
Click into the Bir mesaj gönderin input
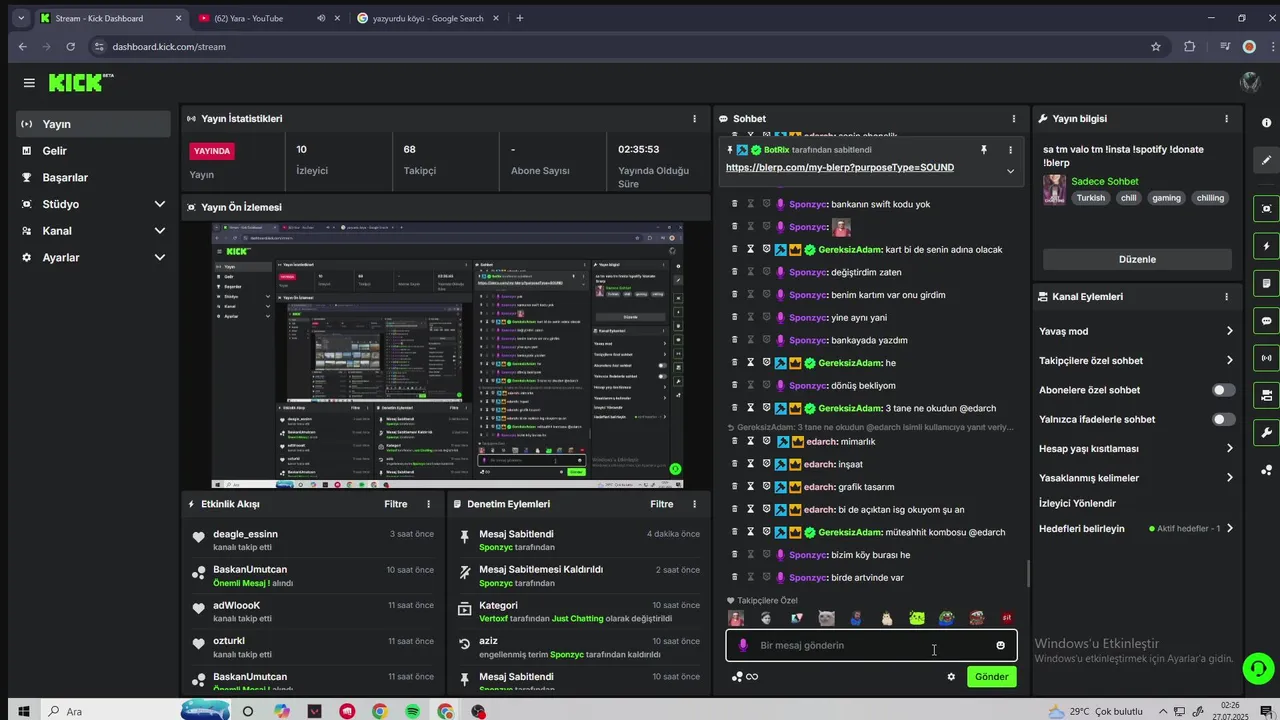pos(870,646)
